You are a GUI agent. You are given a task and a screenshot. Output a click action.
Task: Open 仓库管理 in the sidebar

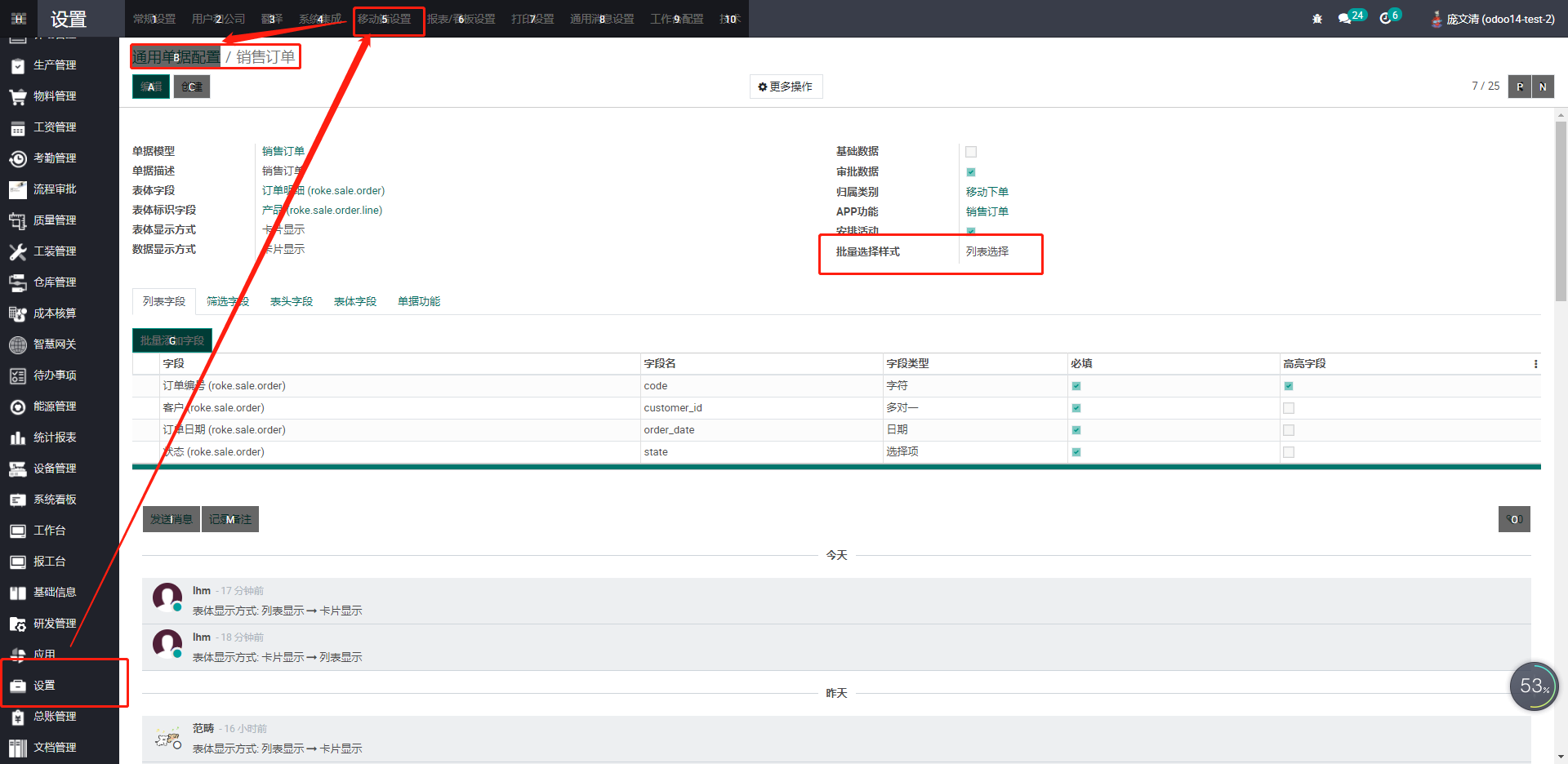click(54, 282)
